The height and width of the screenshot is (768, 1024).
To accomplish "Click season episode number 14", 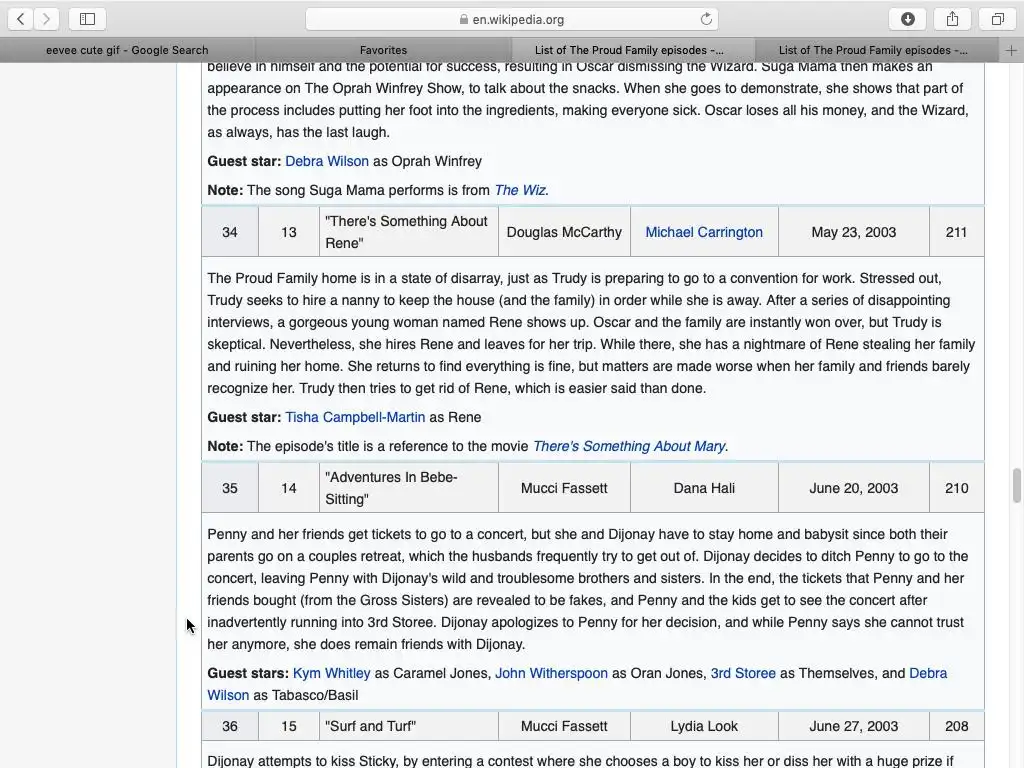I will point(289,488).
